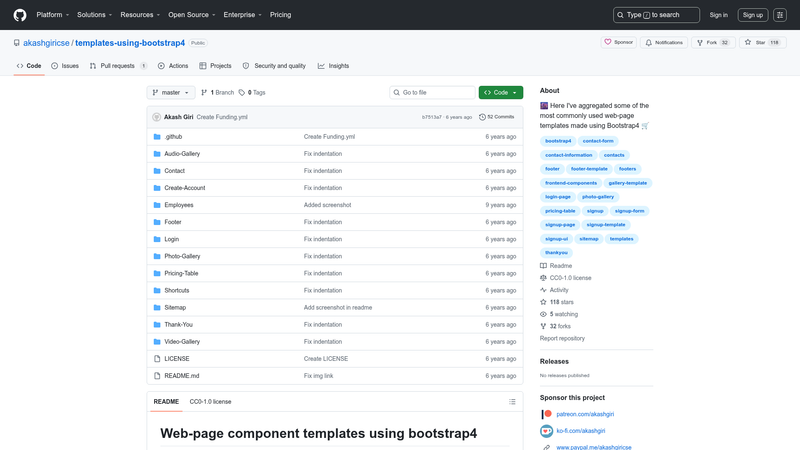
Task: Switch to the Issues tab
Action: coord(65,66)
